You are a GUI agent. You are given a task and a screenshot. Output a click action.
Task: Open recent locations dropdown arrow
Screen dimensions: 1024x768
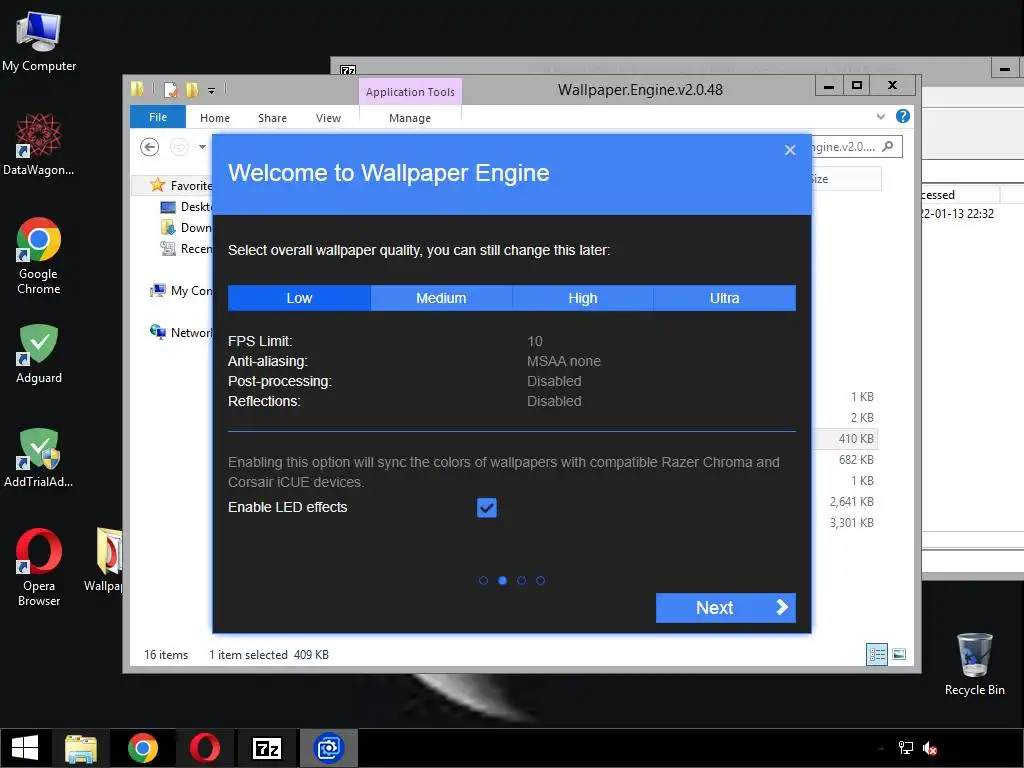click(202, 147)
